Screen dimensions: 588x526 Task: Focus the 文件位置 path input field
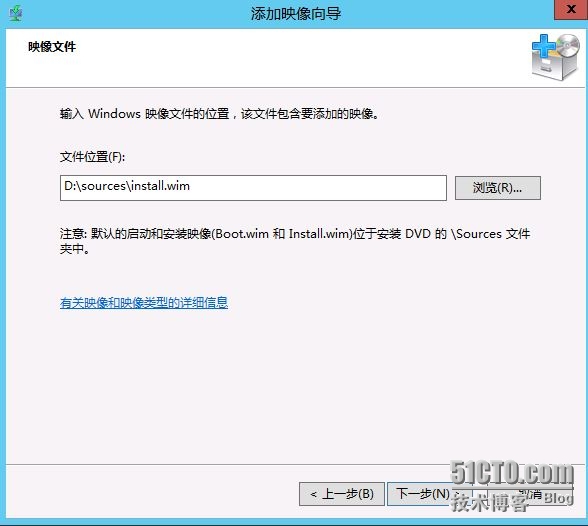tap(253, 187)
